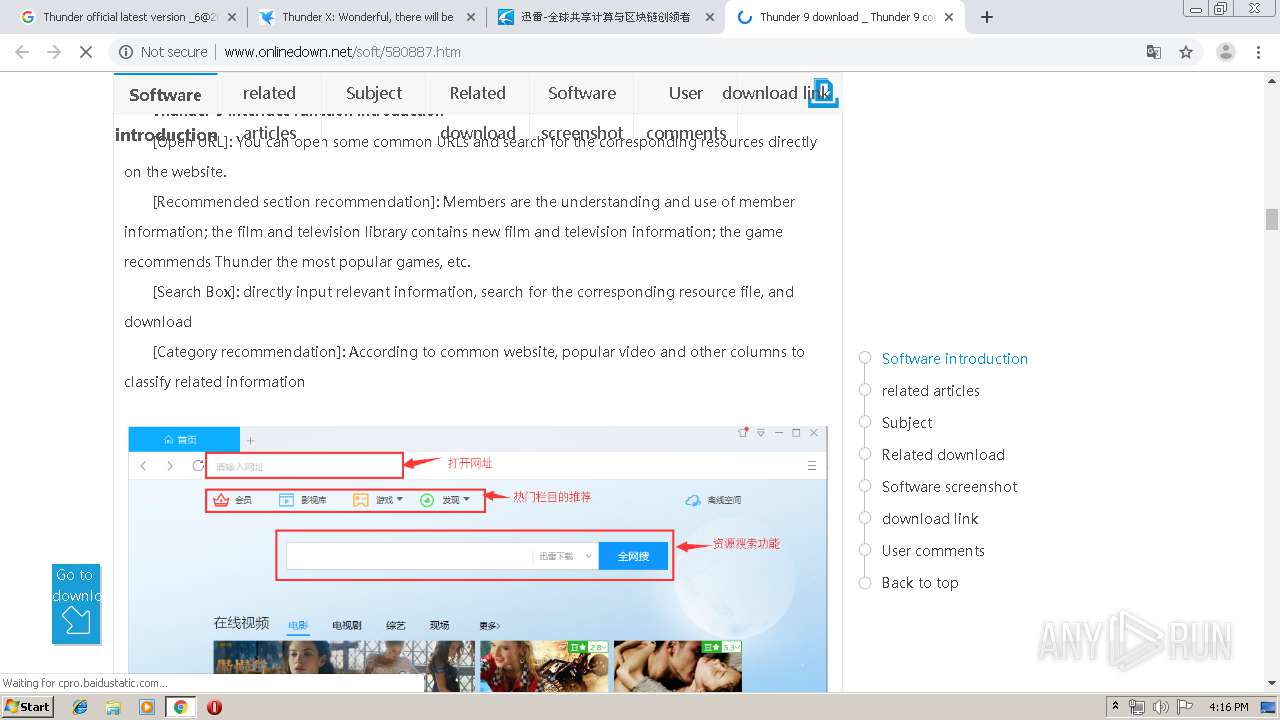The height and width of the screenshot is (720, 1280).
Task: Click the scrollbar down arrow
Action: click(1272, 684)
